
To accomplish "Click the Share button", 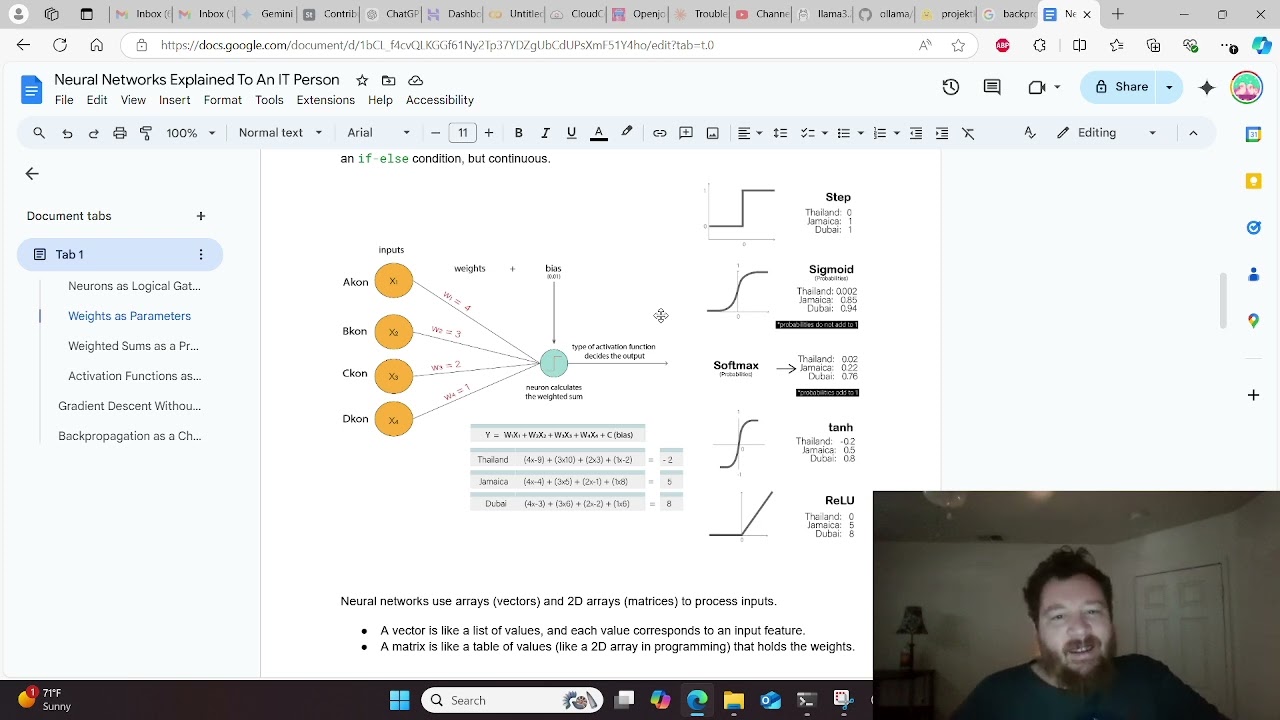I will tap(1120, 87).
